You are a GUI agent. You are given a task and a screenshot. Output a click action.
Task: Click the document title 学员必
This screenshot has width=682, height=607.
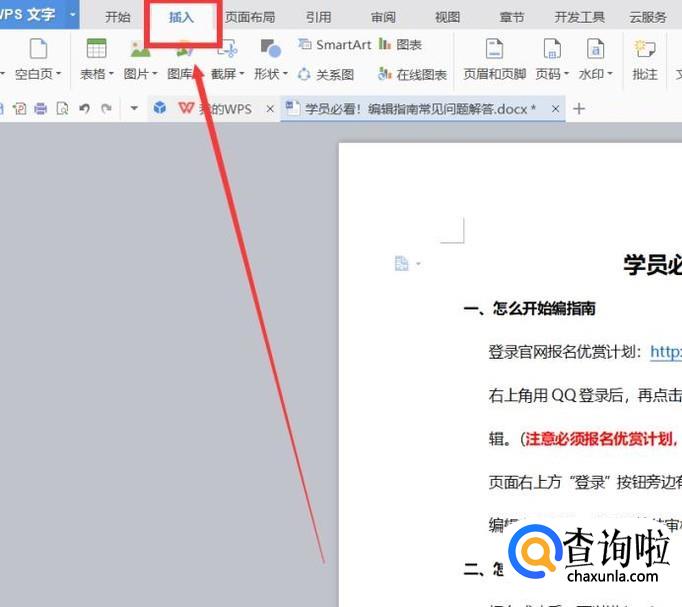pyautogui.click(x=652, y=264)
